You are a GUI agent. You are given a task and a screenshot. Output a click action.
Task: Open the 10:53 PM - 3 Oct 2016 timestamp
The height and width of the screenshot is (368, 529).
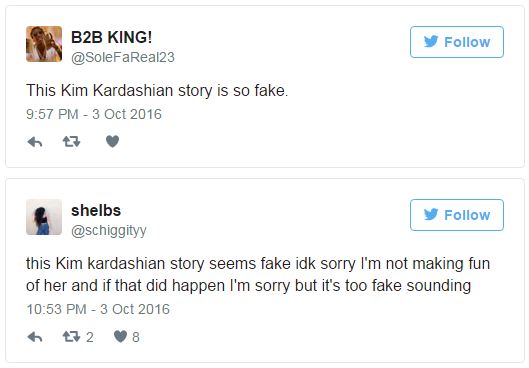point(98,309)
